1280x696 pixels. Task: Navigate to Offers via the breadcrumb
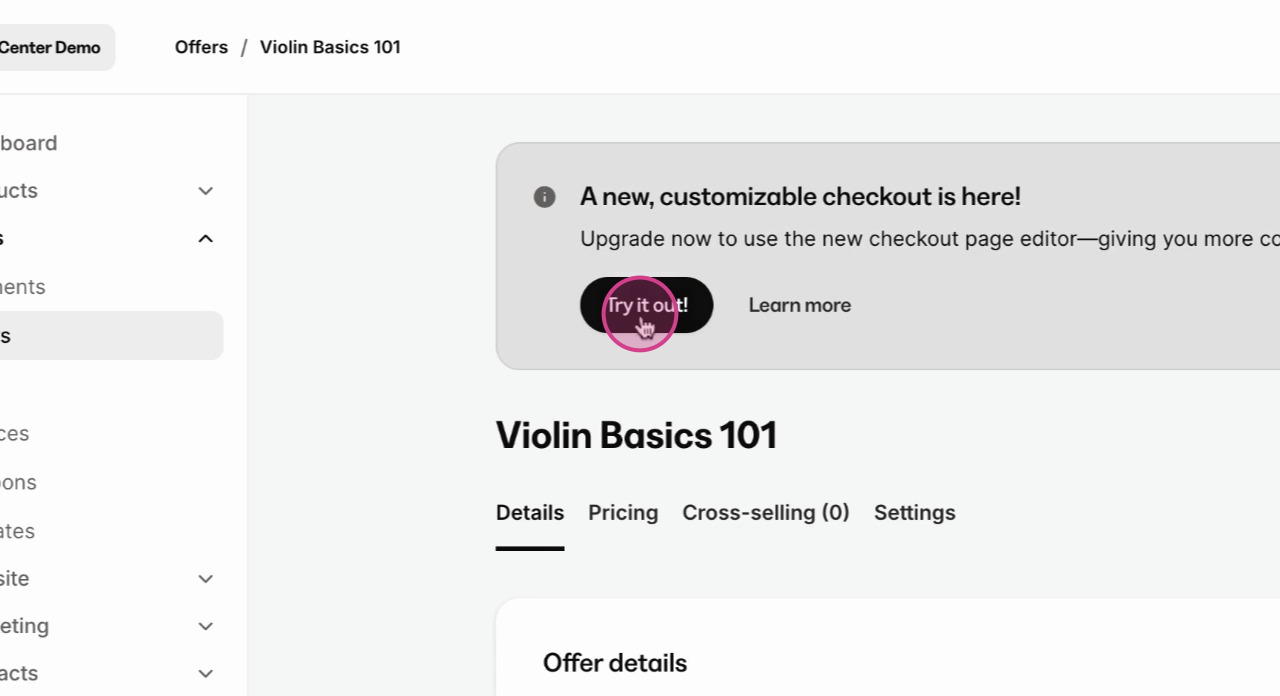point(201,47)
